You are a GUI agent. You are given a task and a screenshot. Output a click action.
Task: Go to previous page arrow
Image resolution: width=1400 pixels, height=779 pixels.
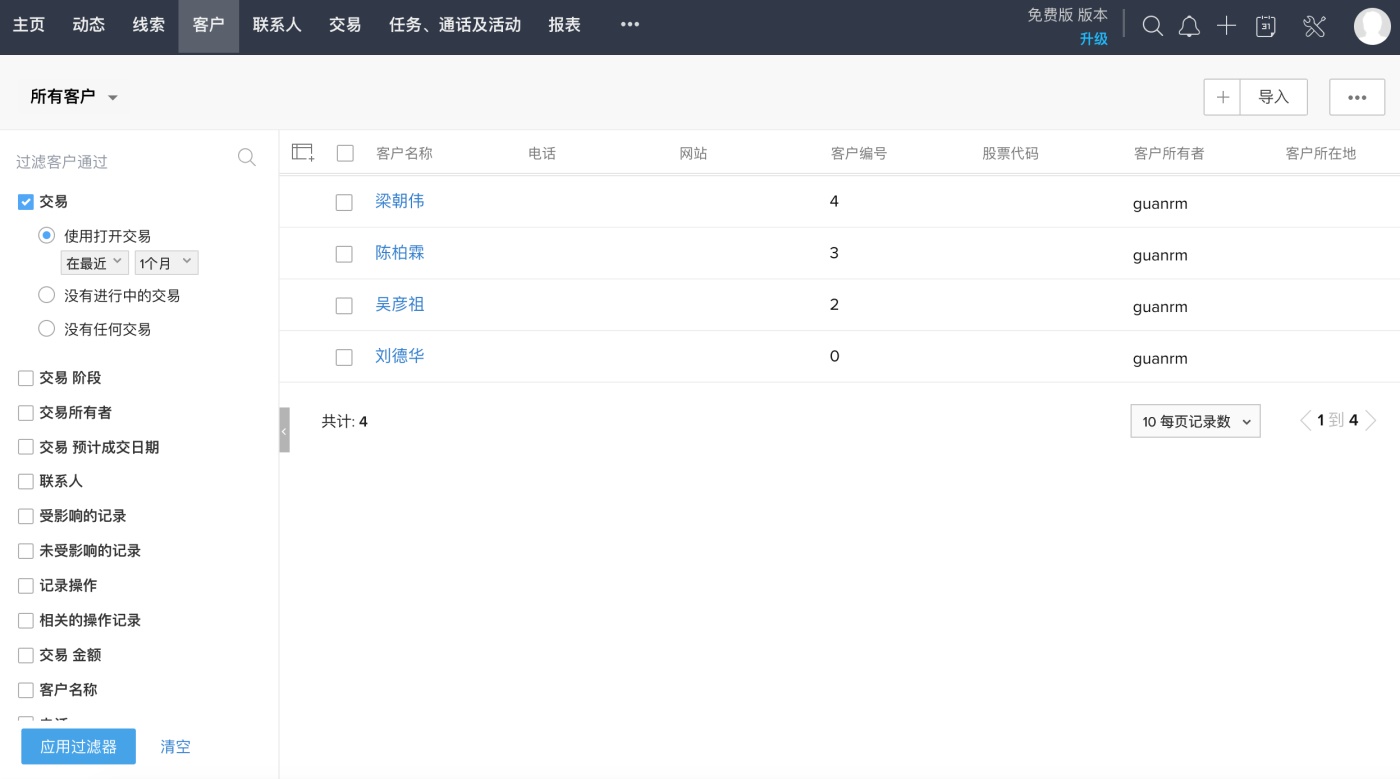tap(1305, 421)
